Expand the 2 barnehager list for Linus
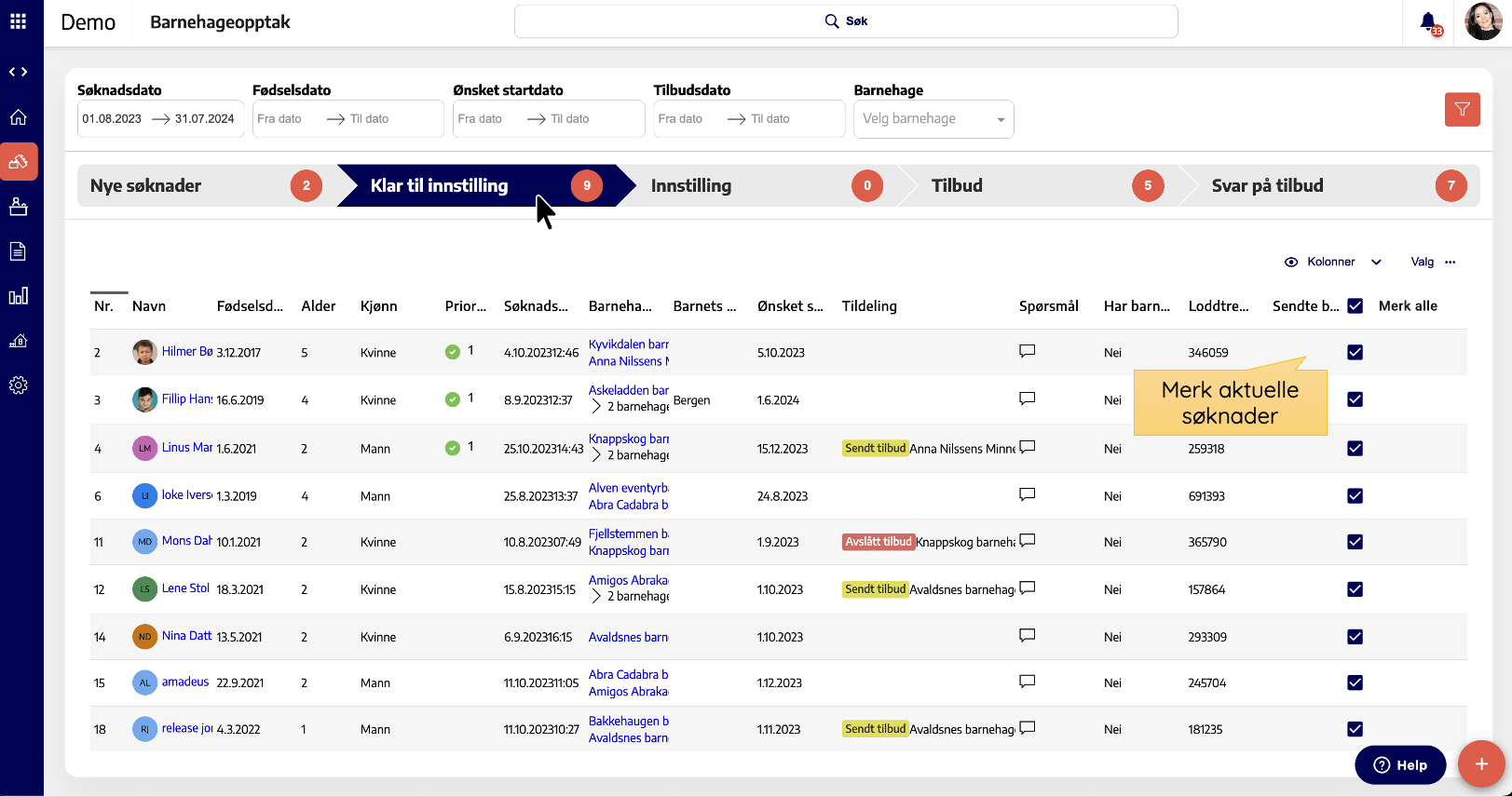This screenshot has height=797, width=1512. click(596, 455)
